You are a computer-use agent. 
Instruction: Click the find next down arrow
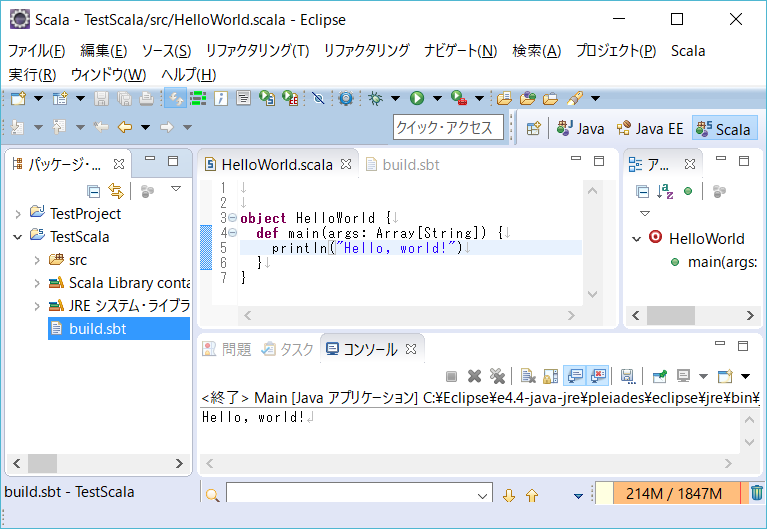coord(509,495)
